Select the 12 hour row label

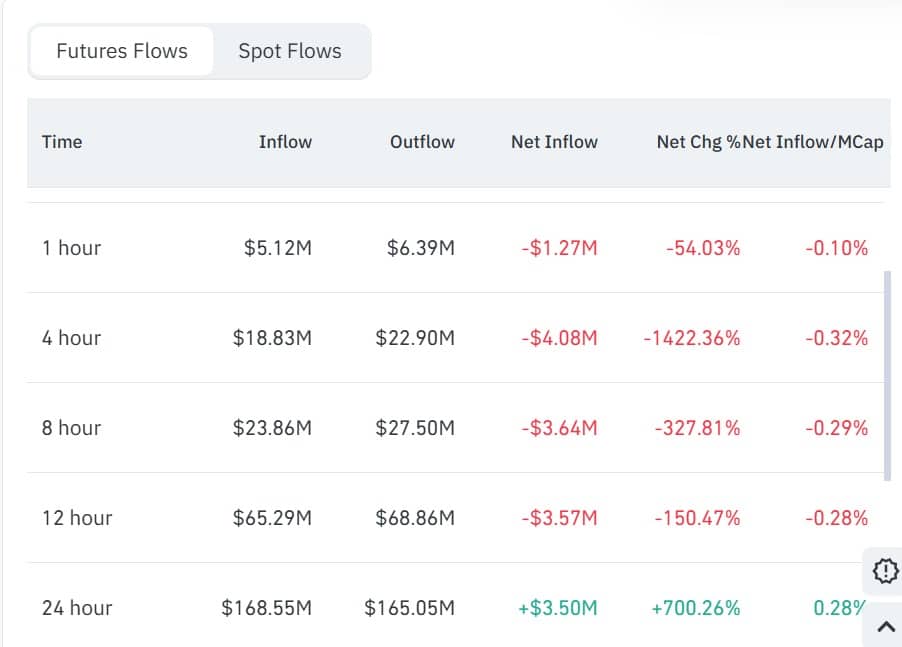77,518
